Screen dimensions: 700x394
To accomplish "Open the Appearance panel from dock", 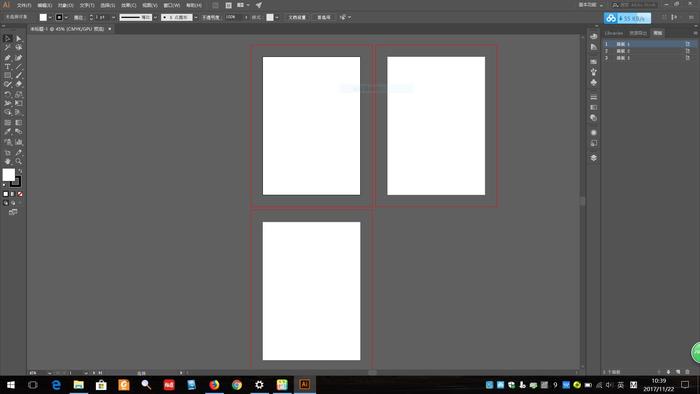I will 593,133.
